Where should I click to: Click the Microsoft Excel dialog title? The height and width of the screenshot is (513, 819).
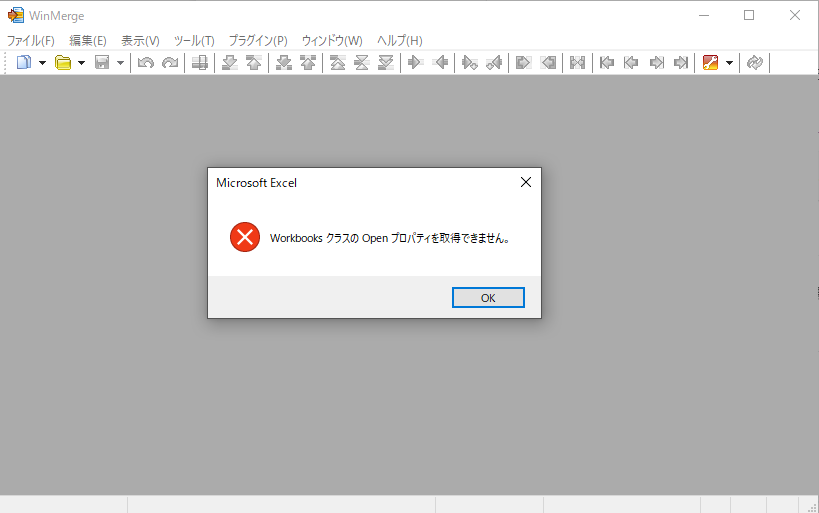256,183
